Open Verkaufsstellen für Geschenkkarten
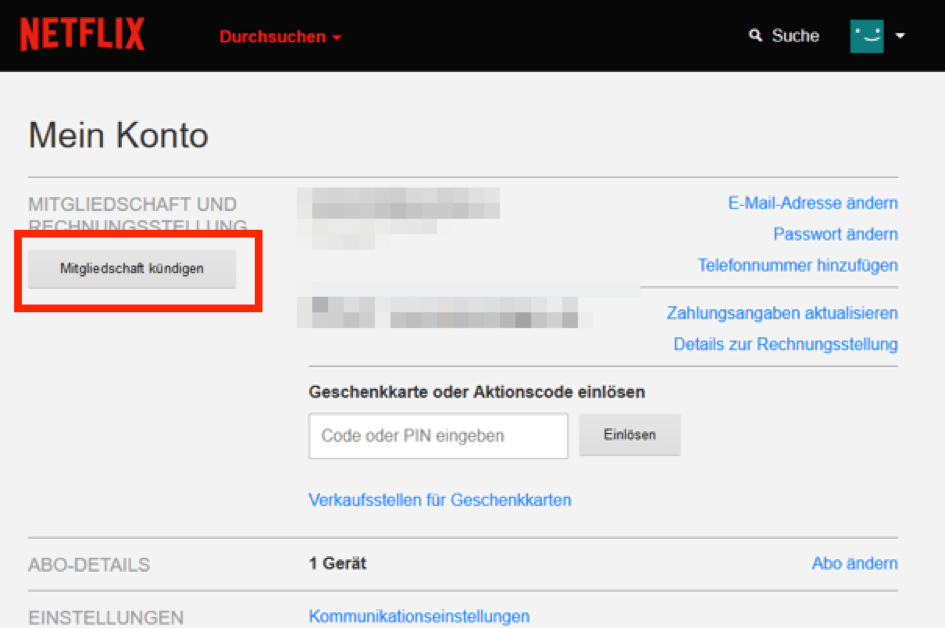 [x=440, y=500]
